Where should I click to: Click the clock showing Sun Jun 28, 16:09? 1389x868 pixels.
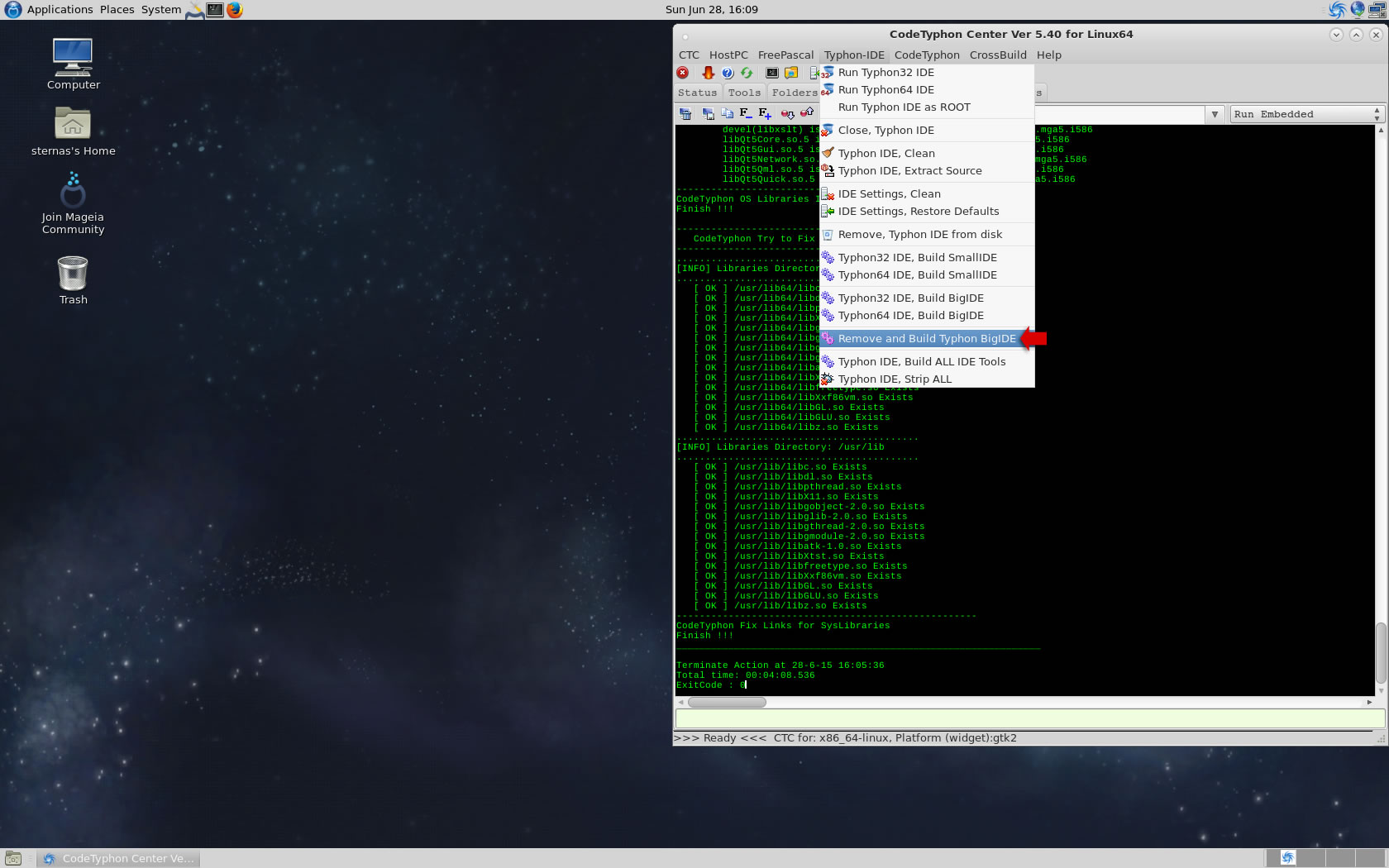pyautogui.click(x=711, y=10)
